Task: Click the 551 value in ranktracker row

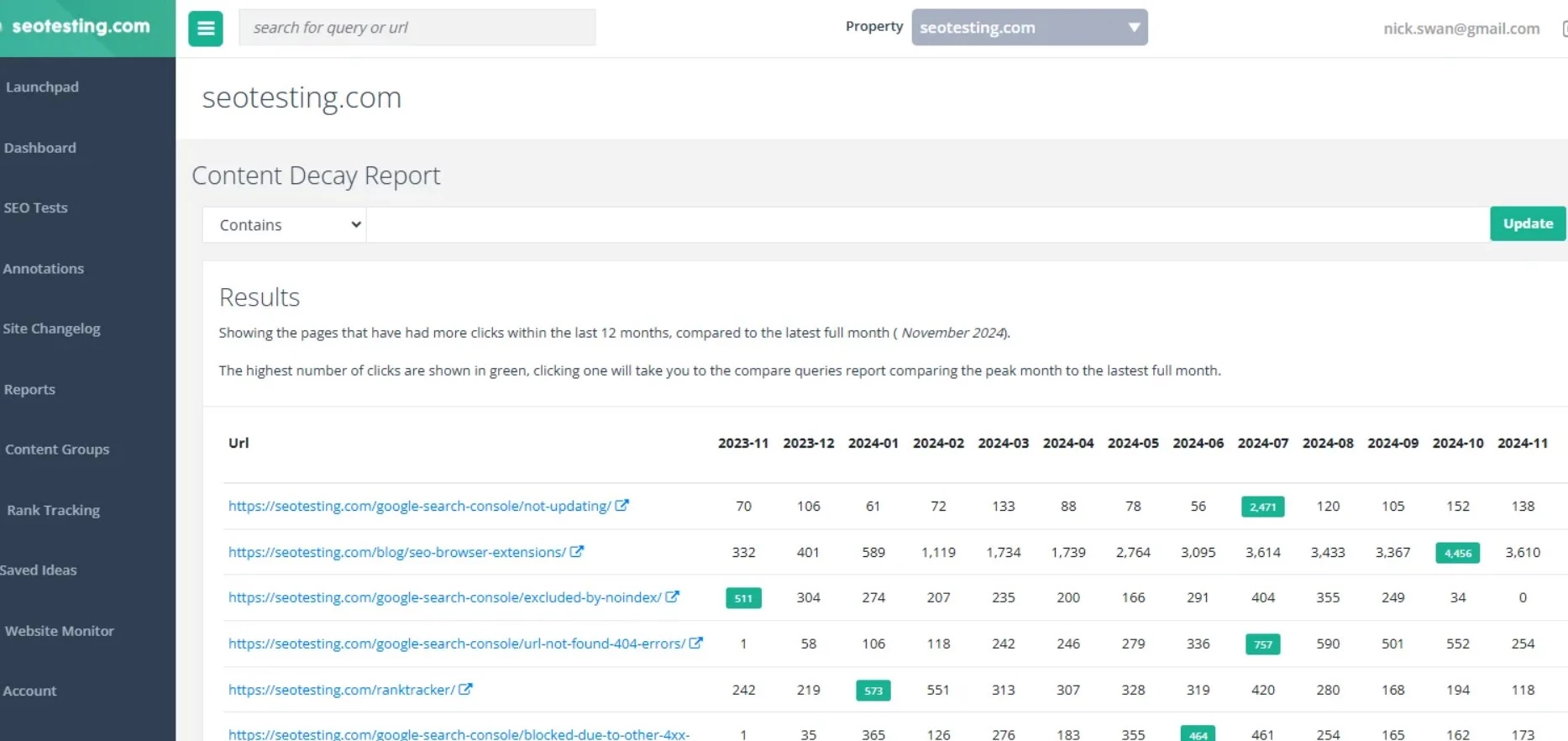Action: click(x=938, y=690)
